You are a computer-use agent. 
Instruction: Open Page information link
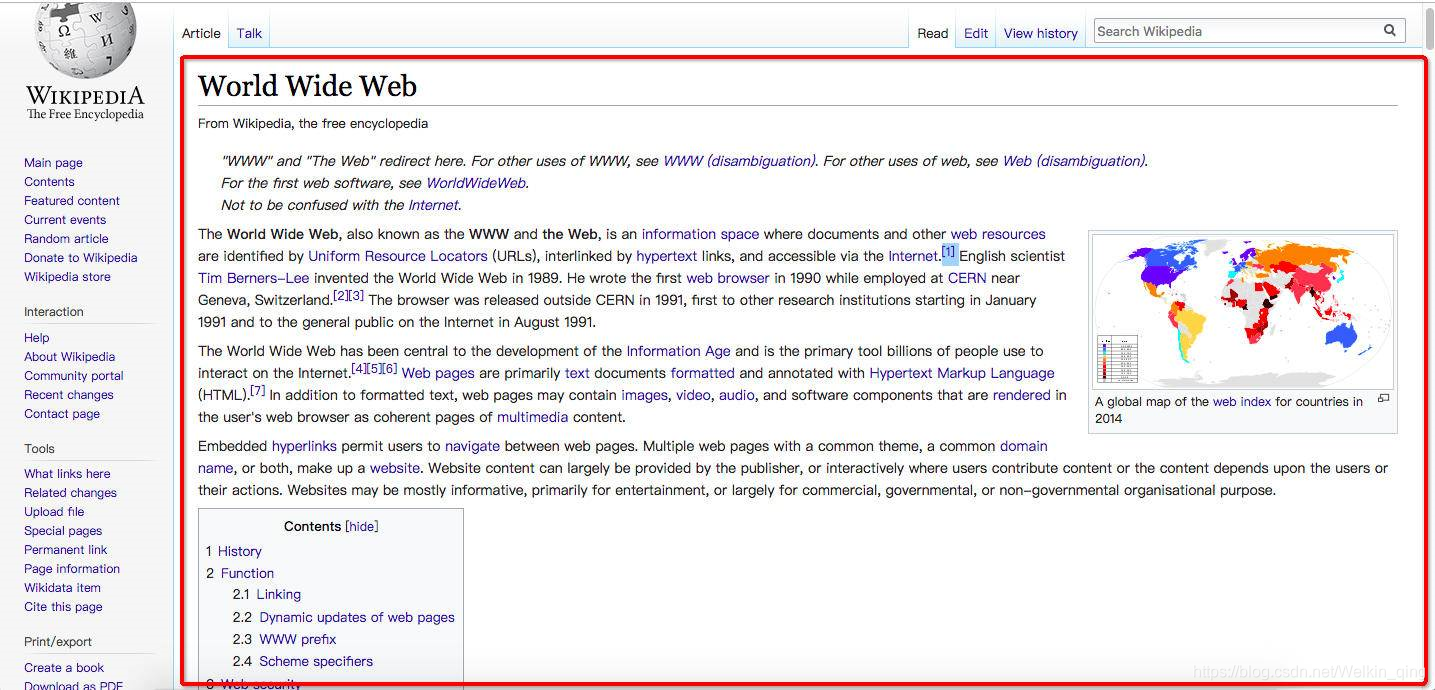click(72, 569)
